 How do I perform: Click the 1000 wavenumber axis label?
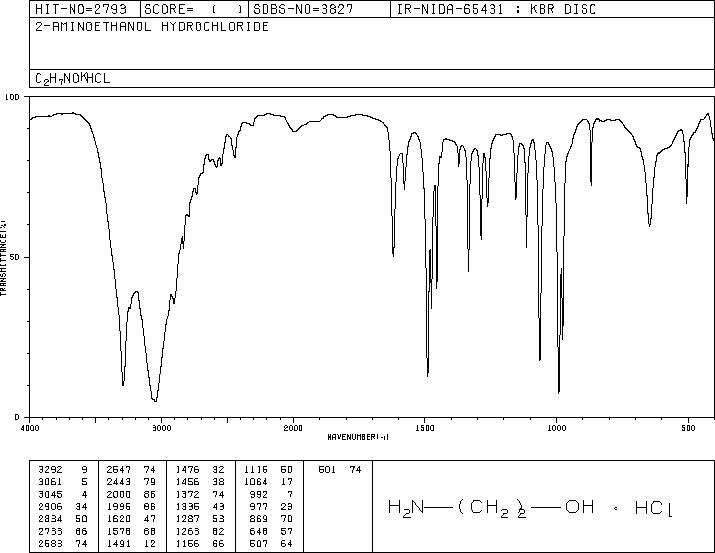(x=556, y=428)
